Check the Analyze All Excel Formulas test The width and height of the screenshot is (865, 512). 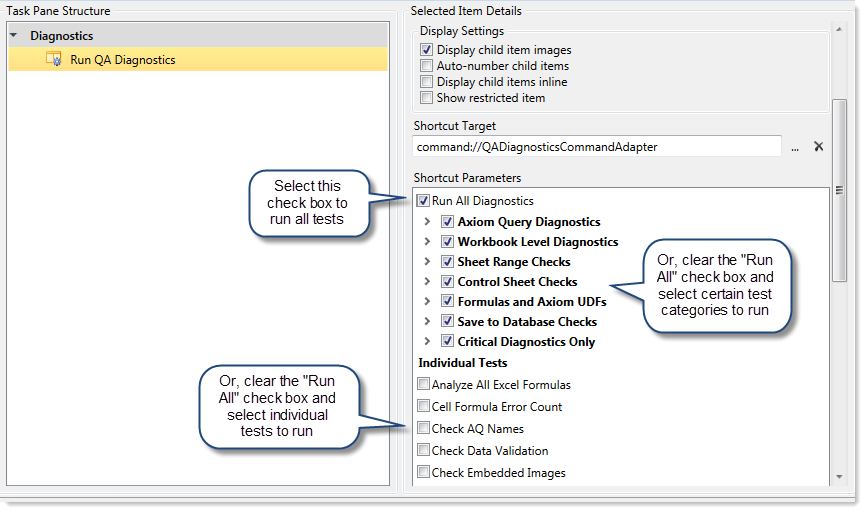click(424, 385)
